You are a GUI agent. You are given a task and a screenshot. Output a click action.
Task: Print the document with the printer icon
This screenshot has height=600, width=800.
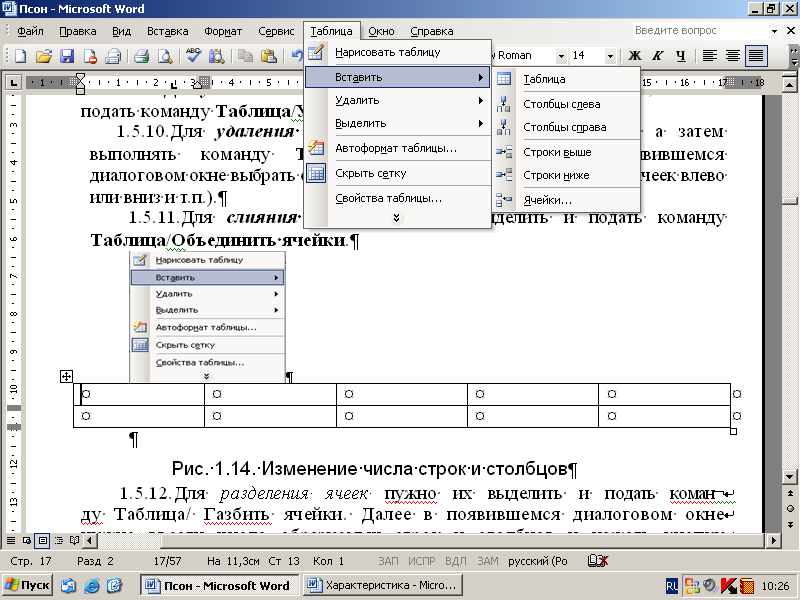(x=141, y=56)
